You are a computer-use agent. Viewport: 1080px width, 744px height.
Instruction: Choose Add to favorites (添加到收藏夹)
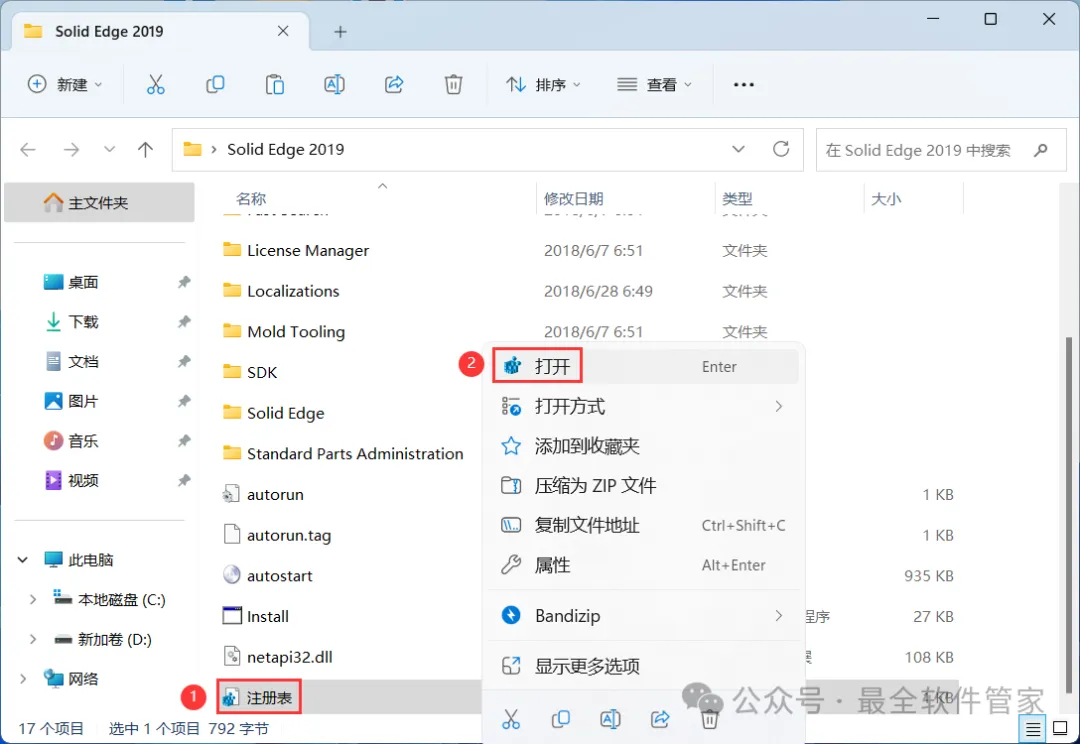[643, 446]
